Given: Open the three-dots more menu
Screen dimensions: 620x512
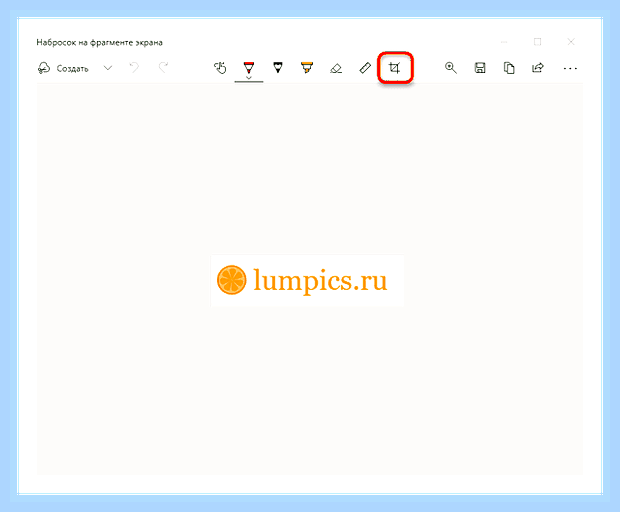Looking at the screenshot, I should click(570, 69).
